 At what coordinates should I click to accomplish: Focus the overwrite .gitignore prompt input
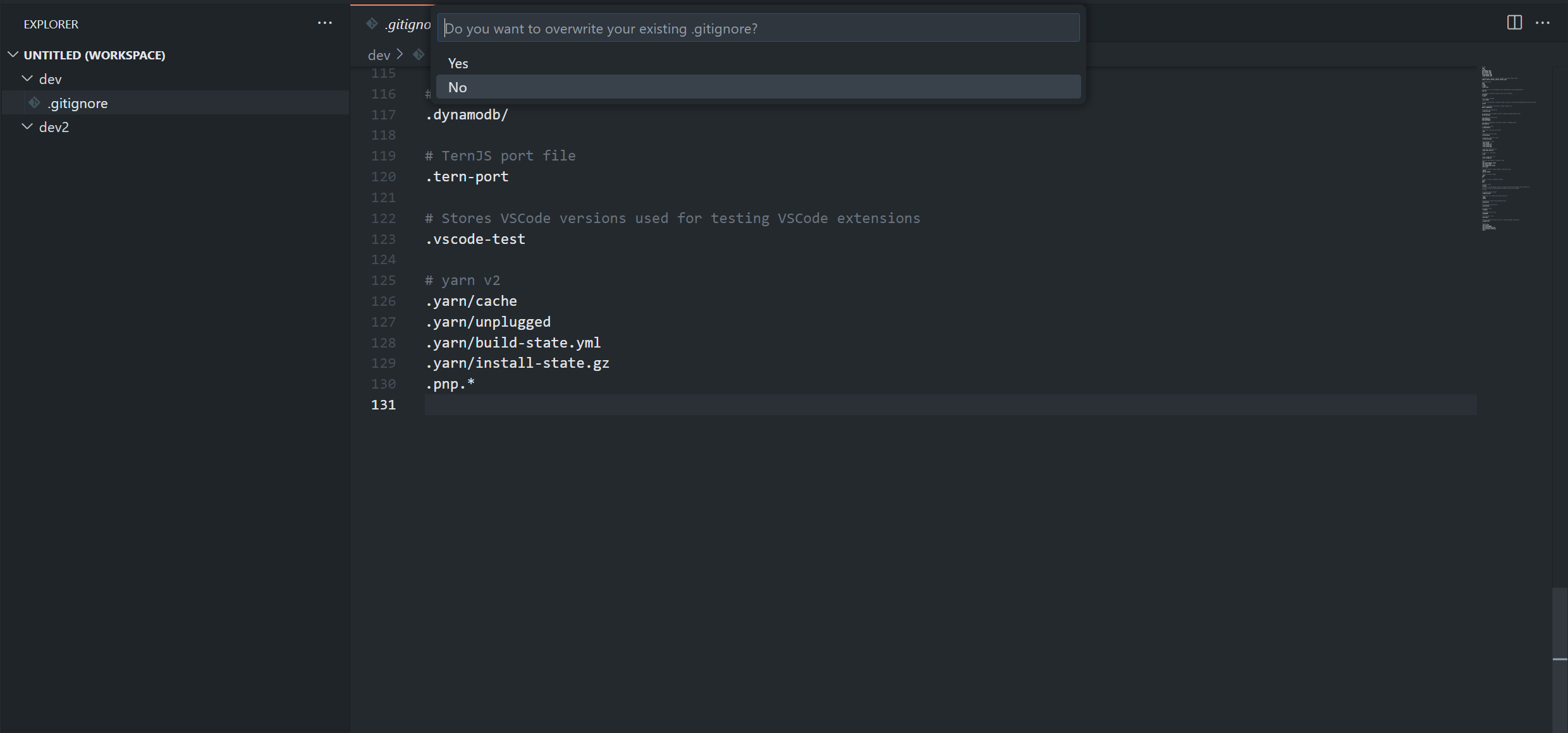click(757, 28)
